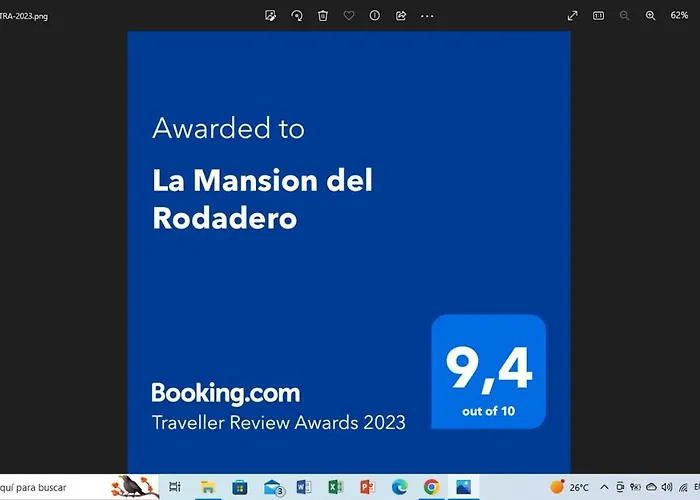Open File Explorer from the taskbar

[x=208, y=487]
